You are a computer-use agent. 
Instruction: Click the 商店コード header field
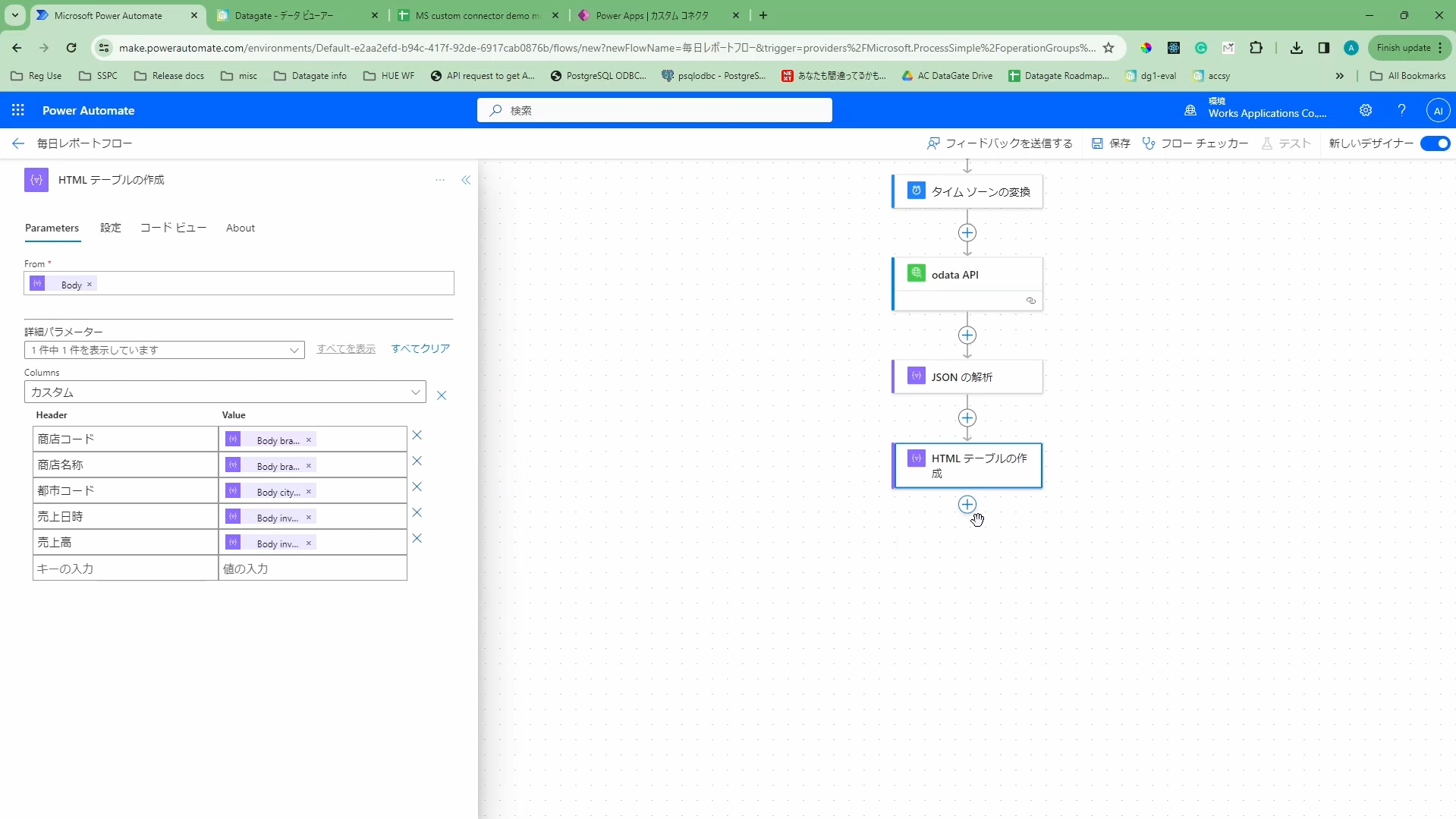click(x=126, y=439)
